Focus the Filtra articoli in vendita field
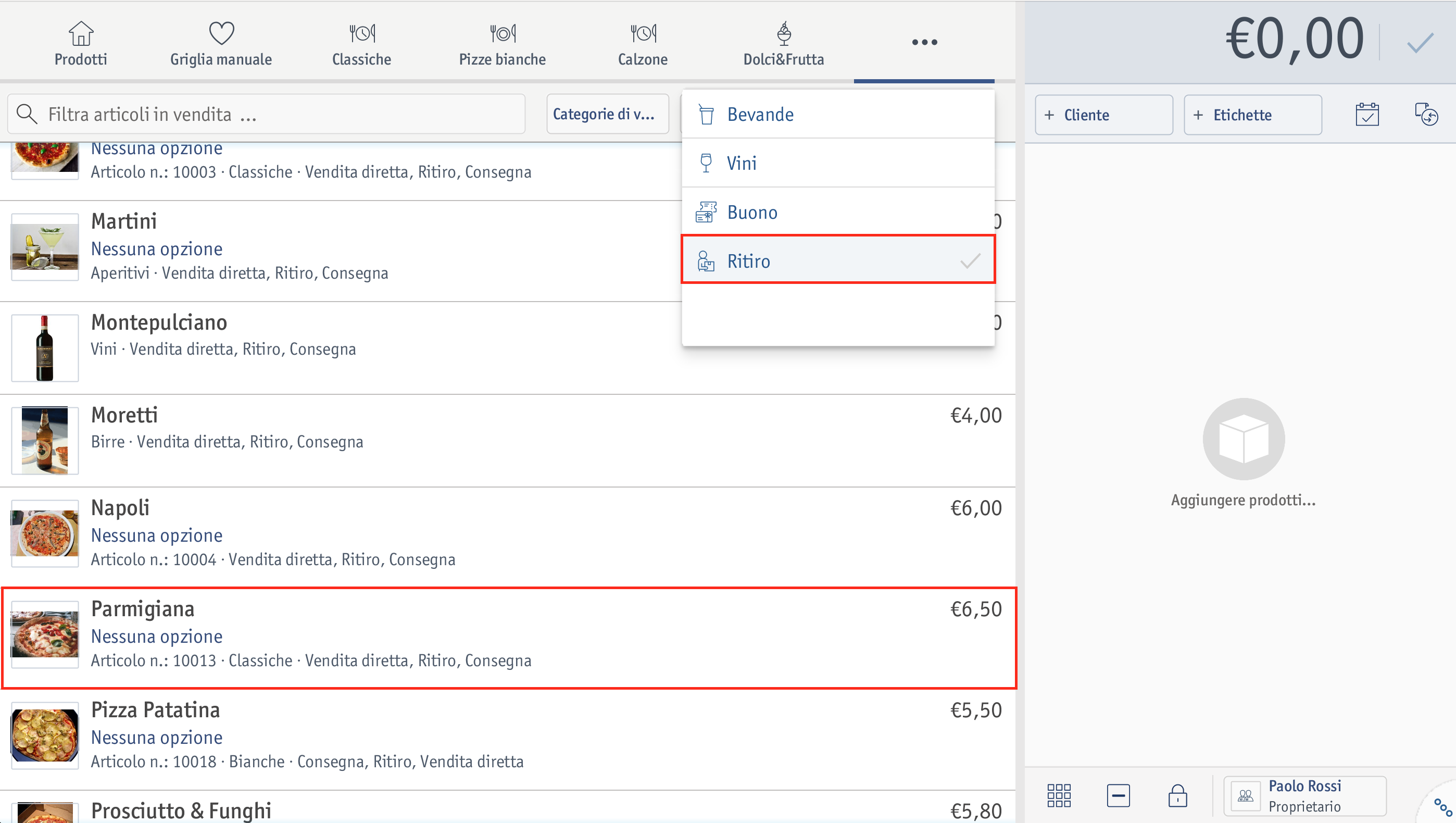The height and width of the screenshot is (823, 1456). point(266,114)
